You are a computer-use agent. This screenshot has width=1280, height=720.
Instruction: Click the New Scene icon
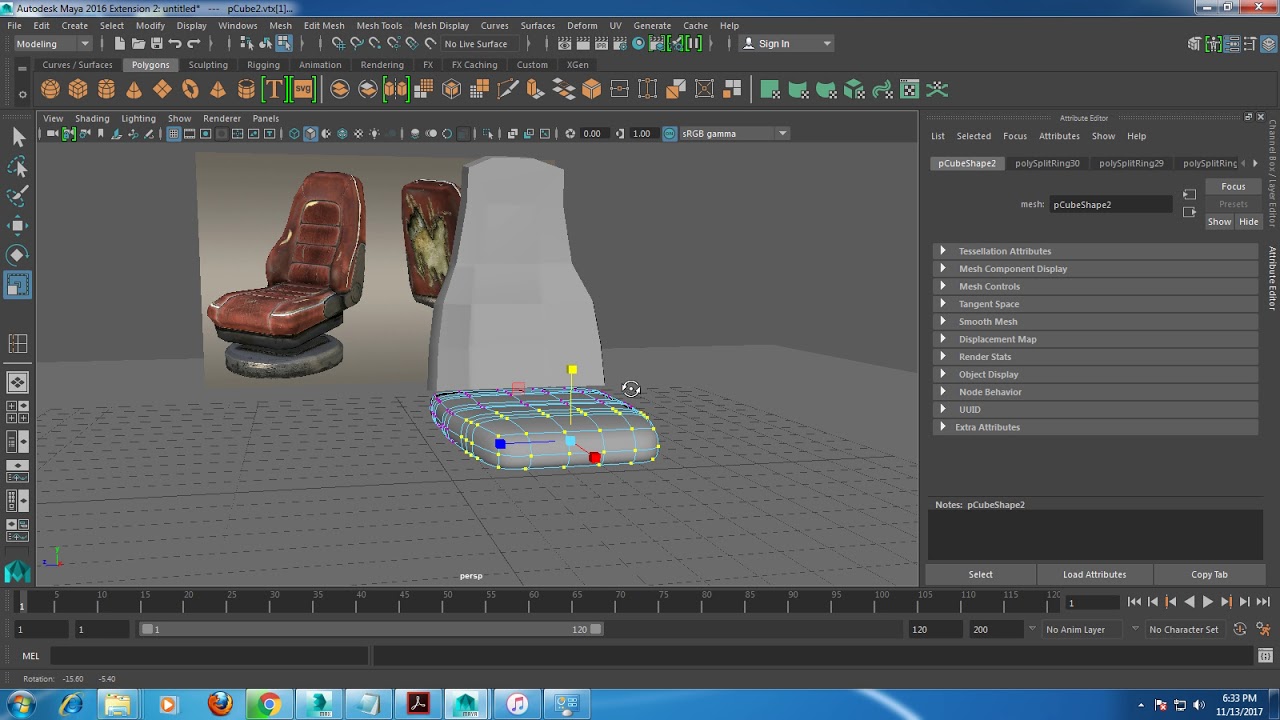(120, 43)
